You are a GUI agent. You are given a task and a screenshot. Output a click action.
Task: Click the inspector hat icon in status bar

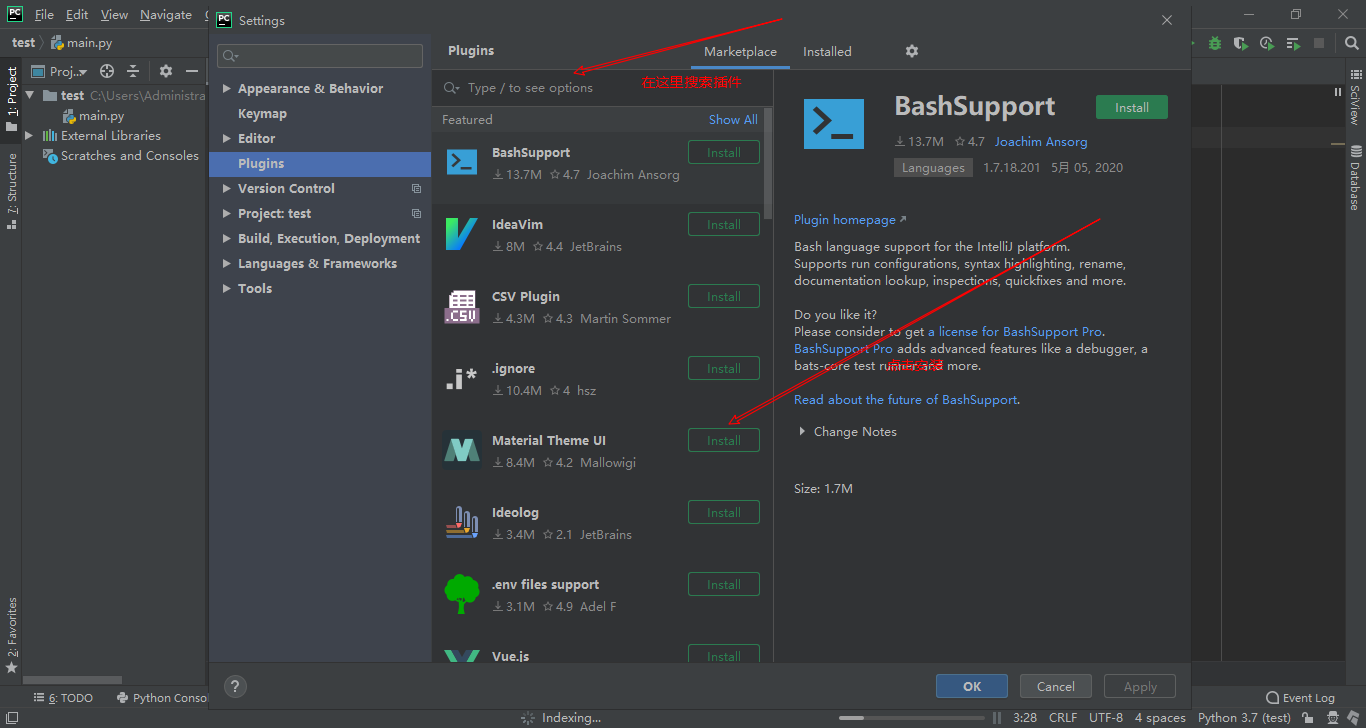click(x=1332, y=717)
